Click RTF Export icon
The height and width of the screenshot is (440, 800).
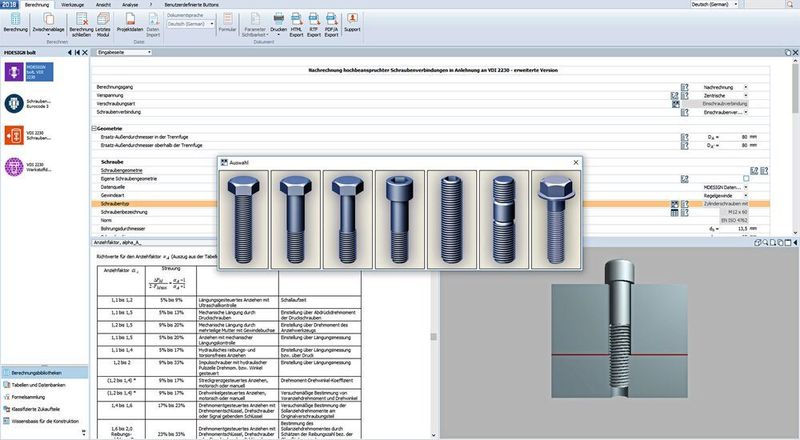(314, 25)
